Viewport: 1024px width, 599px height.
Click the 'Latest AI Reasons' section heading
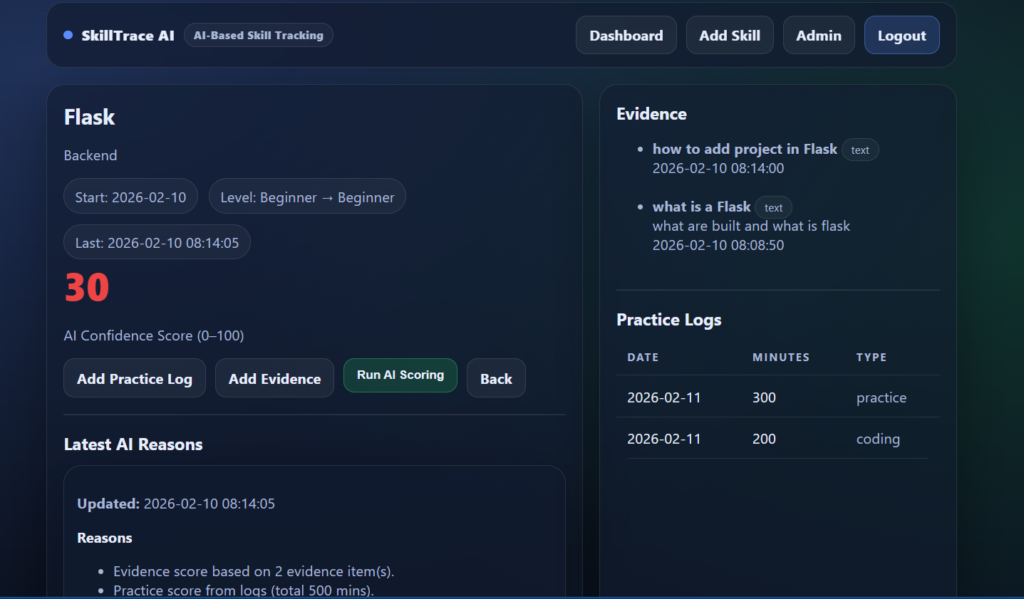133,444
